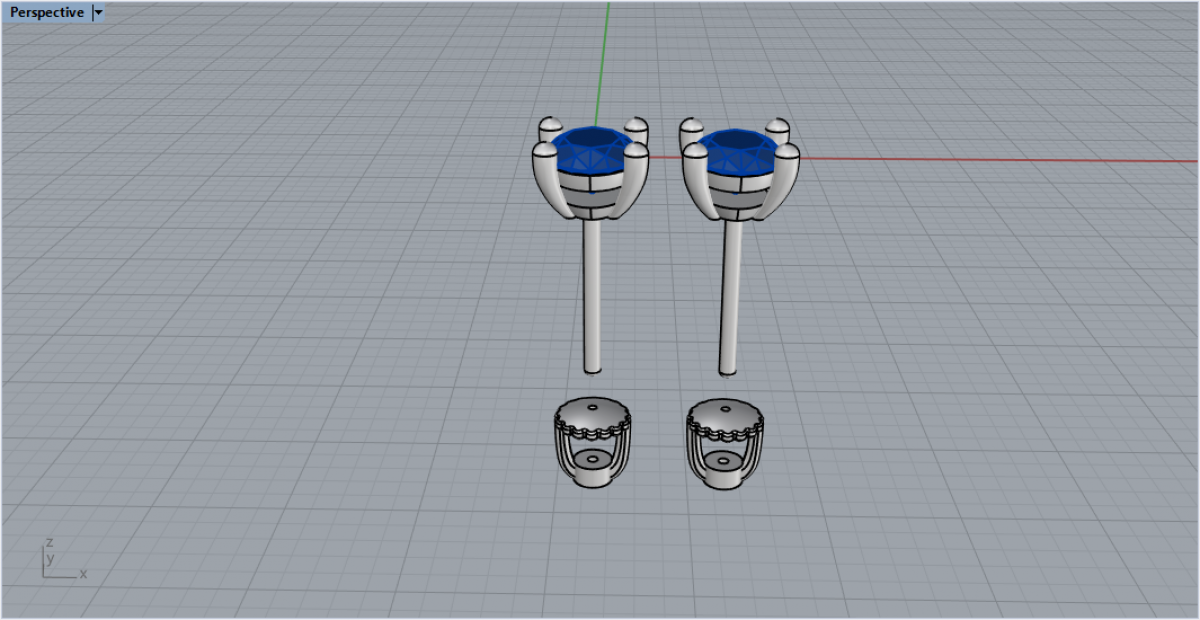Open the Perspective viewport dropdown arrow
This screenshot has width=1200, height=620.
click(97, 13)
